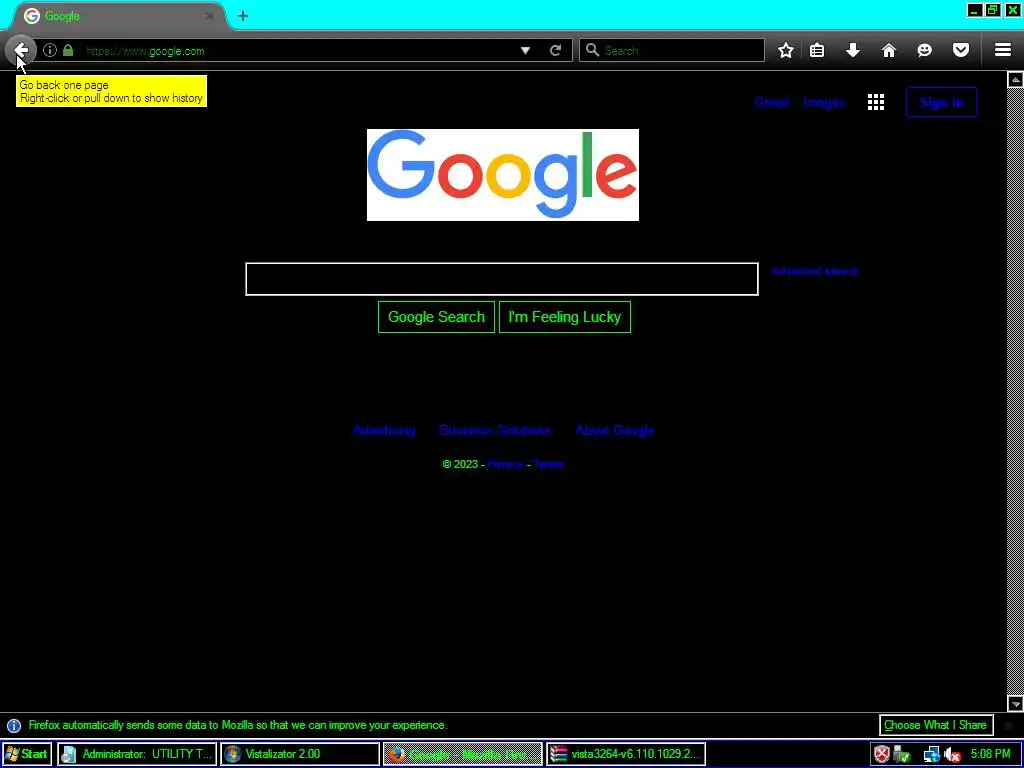Click the safely remove hardware tray icon
The height and width of the screenshot is (768, 1024).
pyautogui.click(x=902, y=754)
